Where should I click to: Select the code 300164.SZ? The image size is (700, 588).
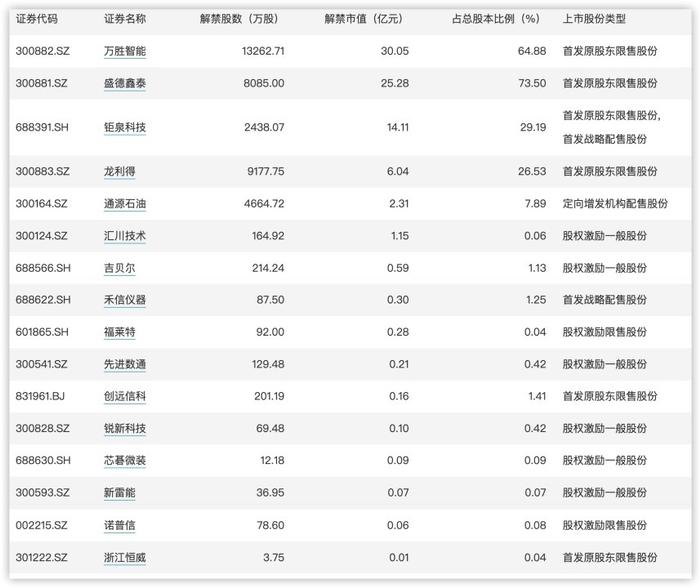[42, 204]
